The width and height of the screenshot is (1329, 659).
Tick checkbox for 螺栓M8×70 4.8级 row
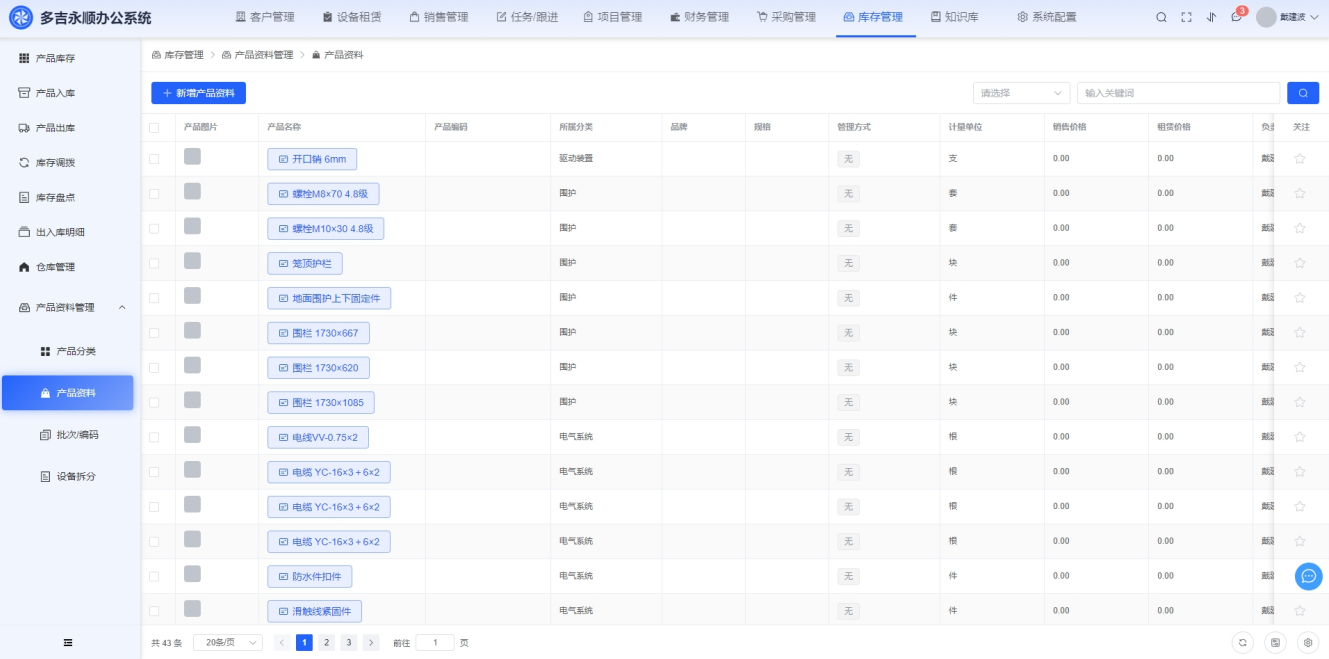[x=154, y=194]
